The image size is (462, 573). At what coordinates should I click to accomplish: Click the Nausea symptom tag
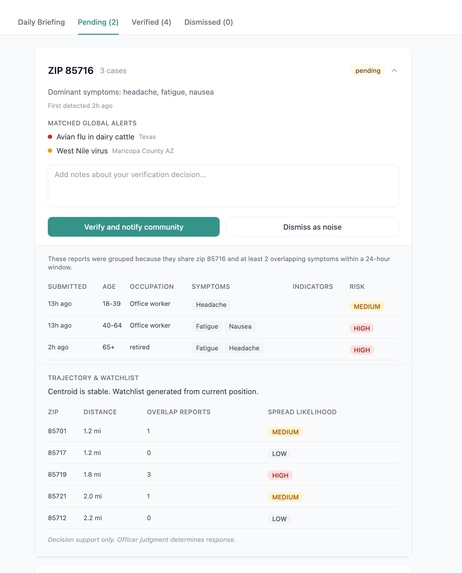coord(240,326)
